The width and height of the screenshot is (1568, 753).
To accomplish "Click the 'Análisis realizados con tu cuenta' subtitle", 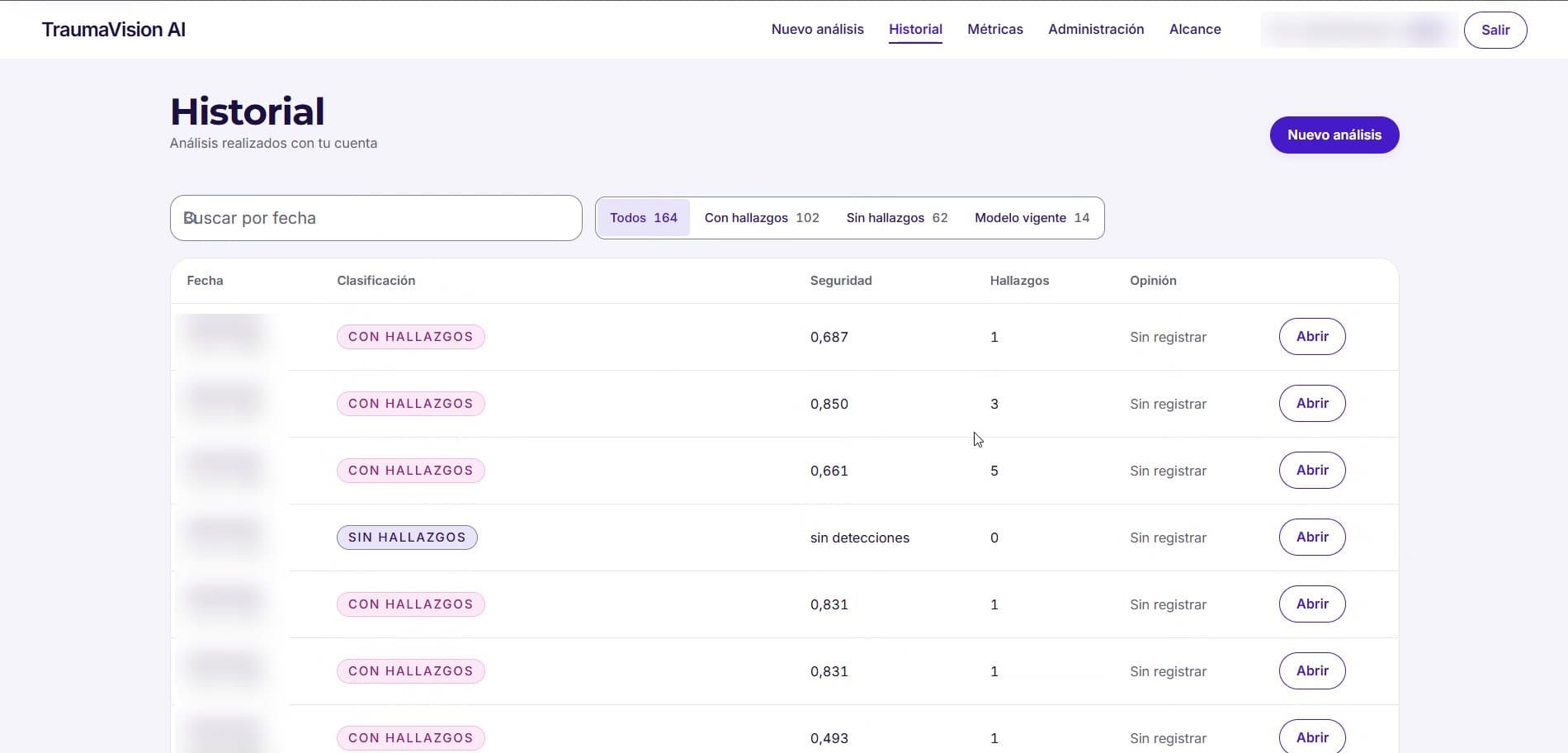I will 273,143.
